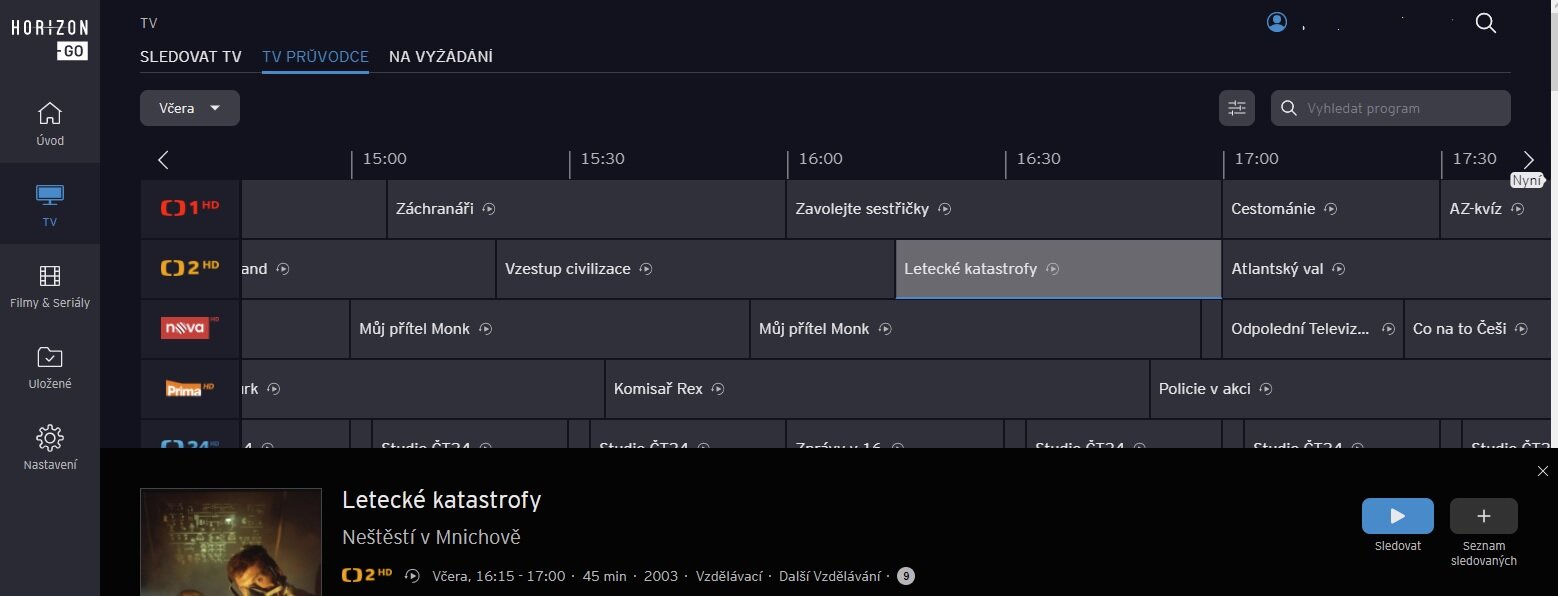
Task: Select the Nova HD channel logo
Action: click(x=190, y=328)
